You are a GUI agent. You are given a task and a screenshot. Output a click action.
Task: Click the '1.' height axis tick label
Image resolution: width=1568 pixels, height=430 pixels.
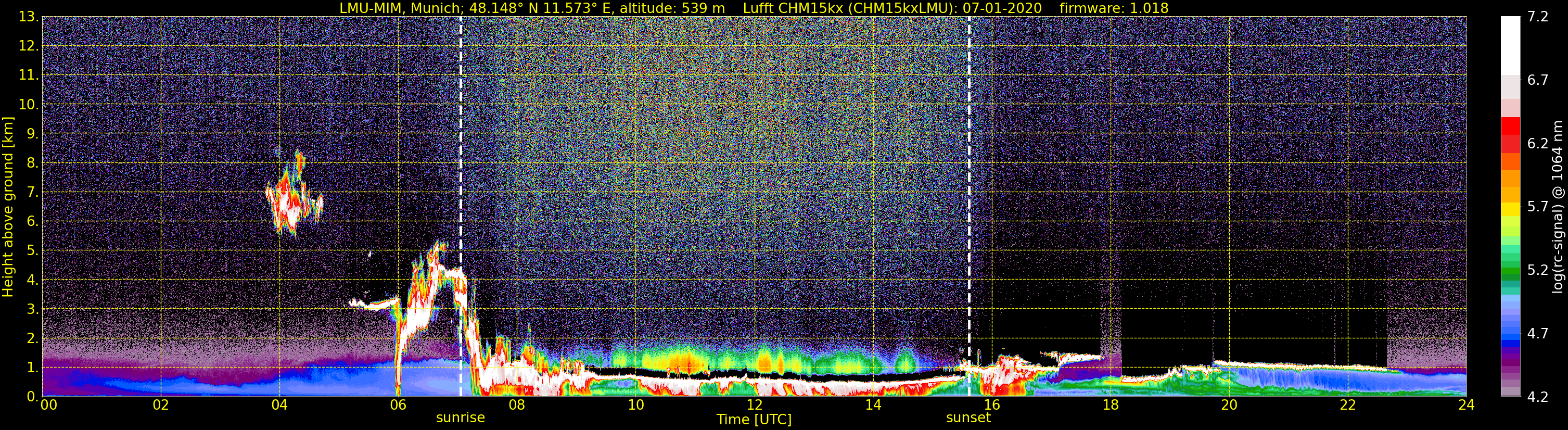[33, 367]
